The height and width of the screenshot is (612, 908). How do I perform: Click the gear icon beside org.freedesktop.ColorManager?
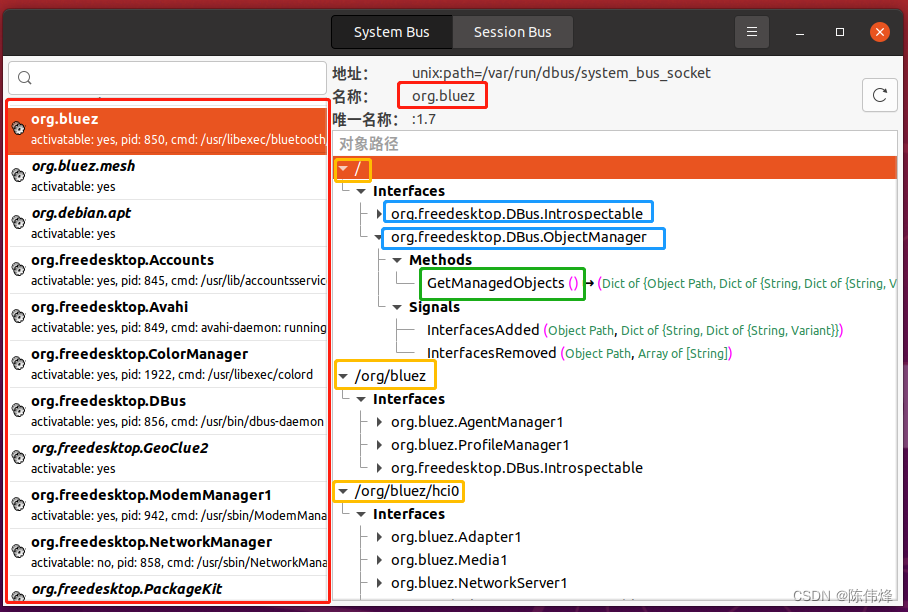click(19, 362)
